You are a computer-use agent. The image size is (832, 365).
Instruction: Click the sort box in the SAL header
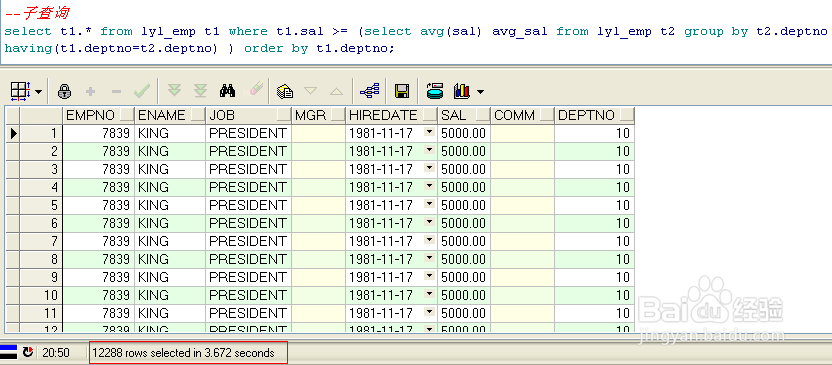(x=483, y=115)
